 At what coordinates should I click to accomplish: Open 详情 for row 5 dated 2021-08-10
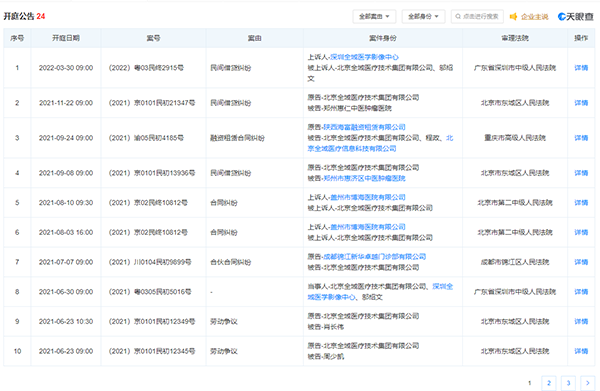(x=581, y=202)
